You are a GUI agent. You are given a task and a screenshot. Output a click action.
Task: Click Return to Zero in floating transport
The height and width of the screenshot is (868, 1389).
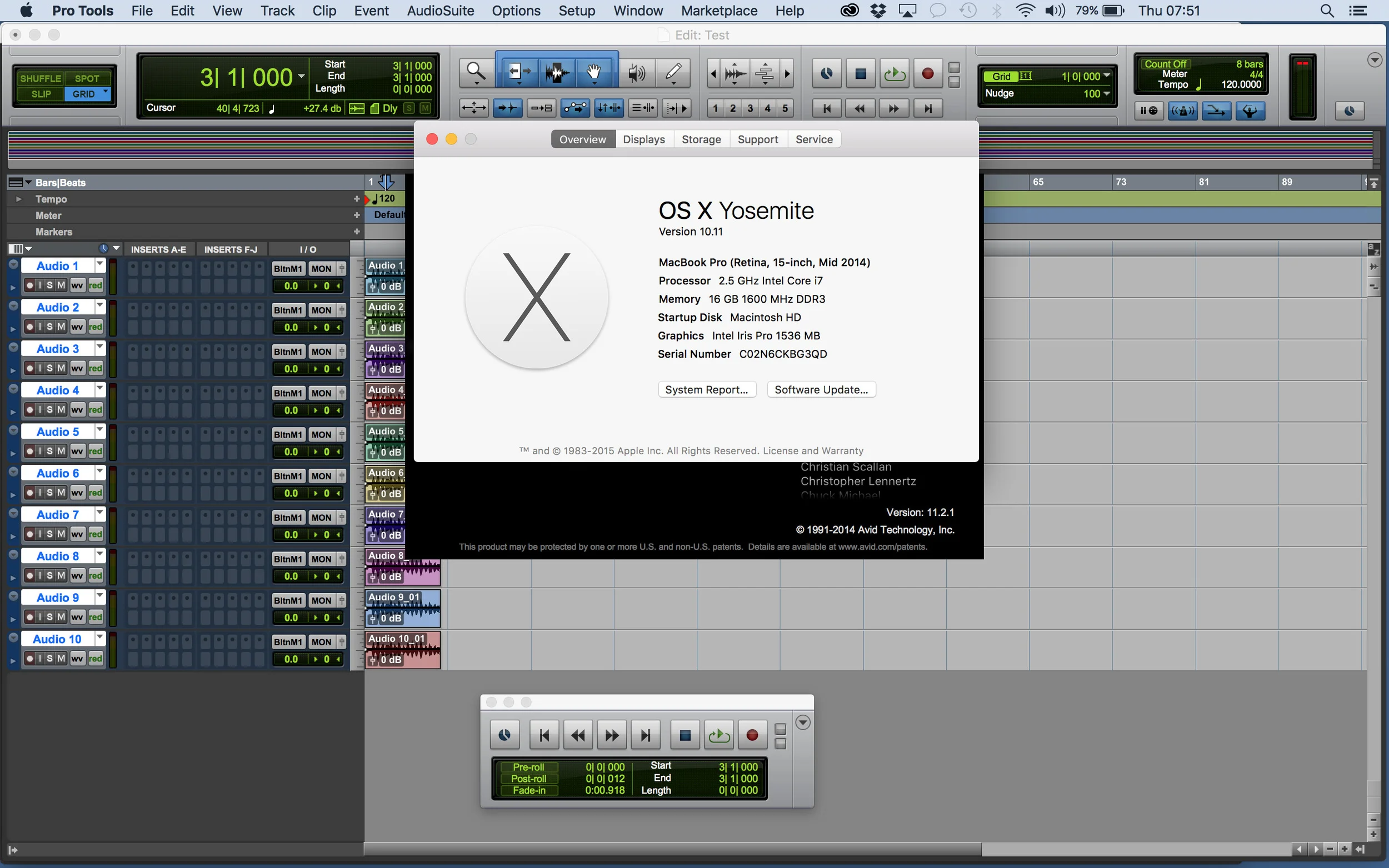[x=544, y=735]
